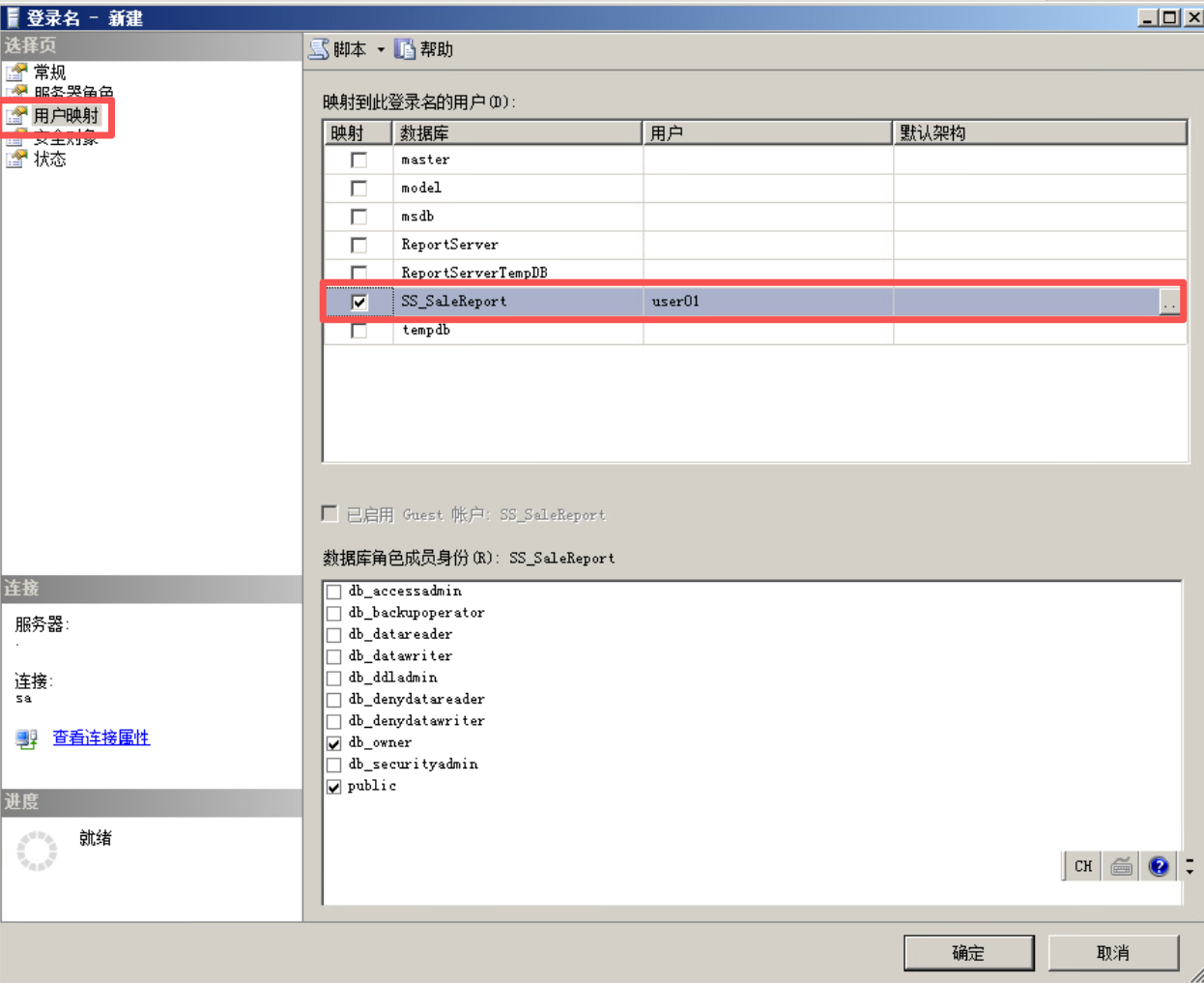
Task: Uncheck the SS_SaleReport mapping checkbox
Action: tap(358, 302)
